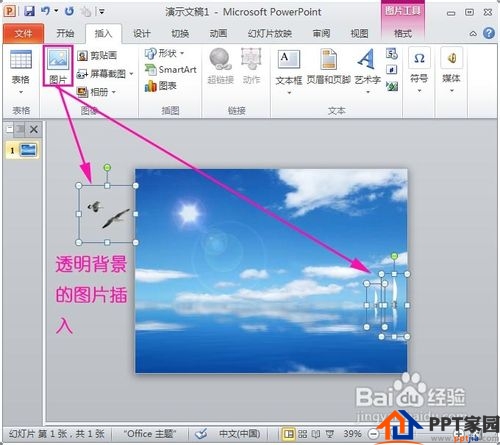Expand the 屏幕截图 dropdown arrow

(131, 74)
